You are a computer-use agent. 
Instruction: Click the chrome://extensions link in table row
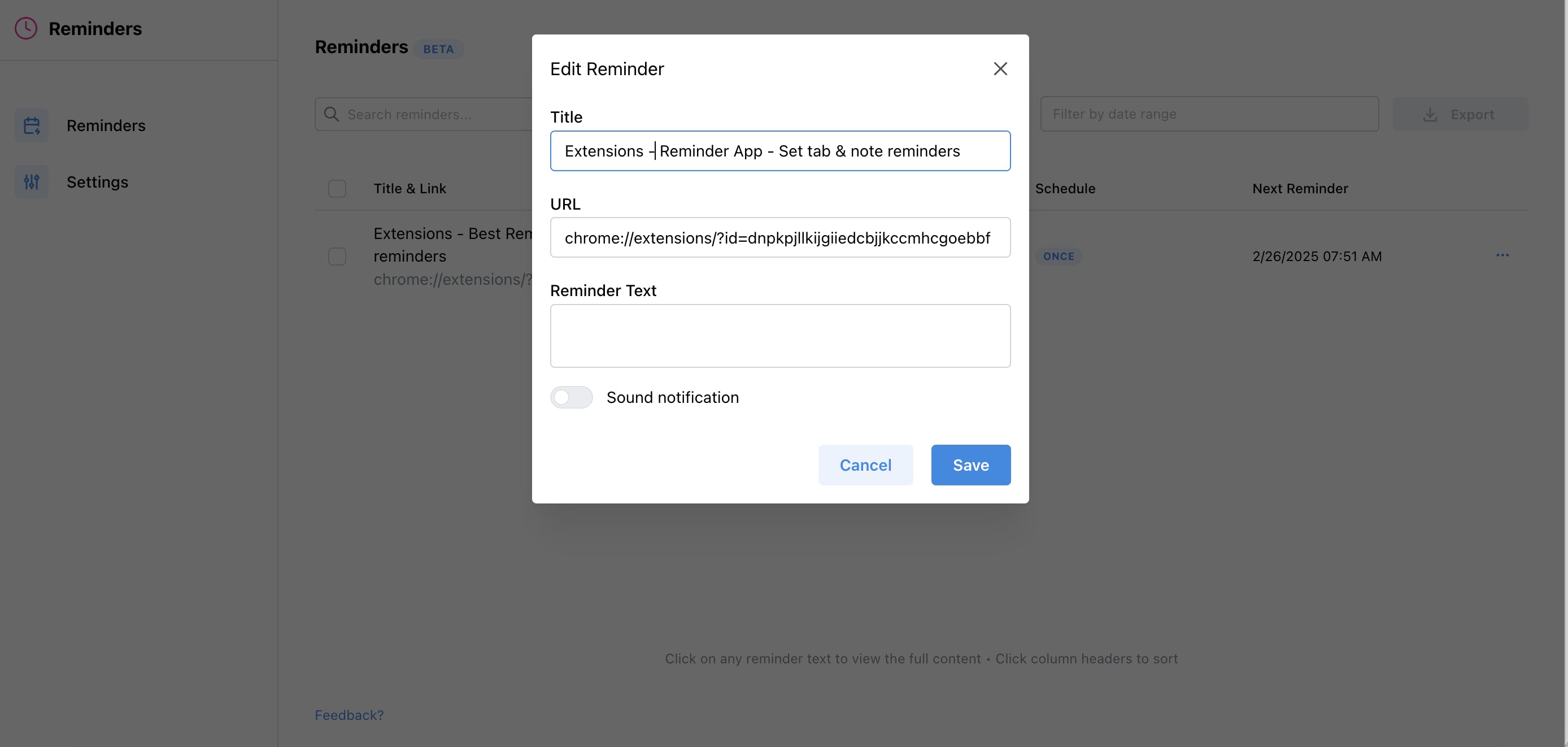tap(452, 280)
